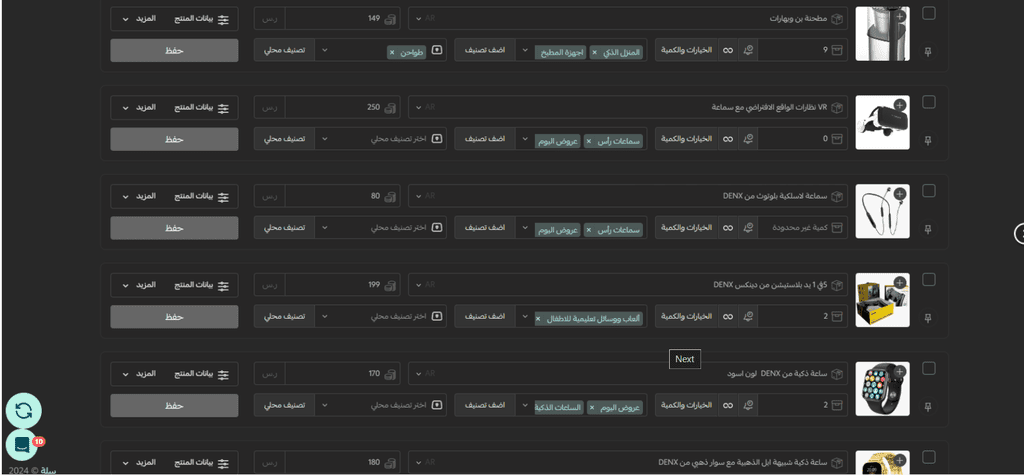Viewport: 1024px width, 475px height.
Task: Pin the VR نظارات الواقع الافتراضي product
Action: click(x=928, y=140)
